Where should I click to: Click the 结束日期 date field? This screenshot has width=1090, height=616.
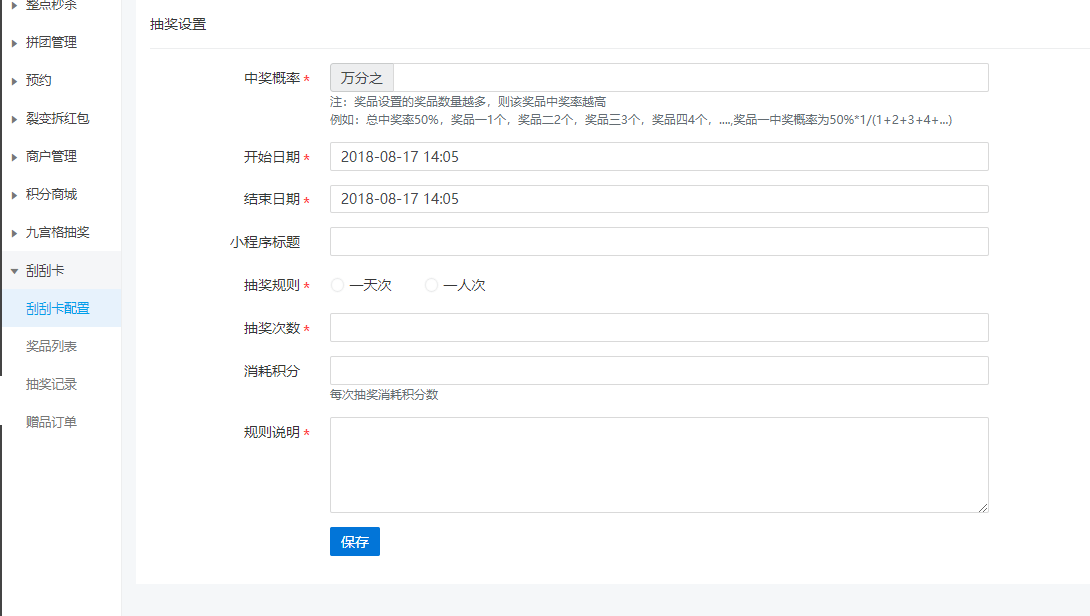(658, 199)
